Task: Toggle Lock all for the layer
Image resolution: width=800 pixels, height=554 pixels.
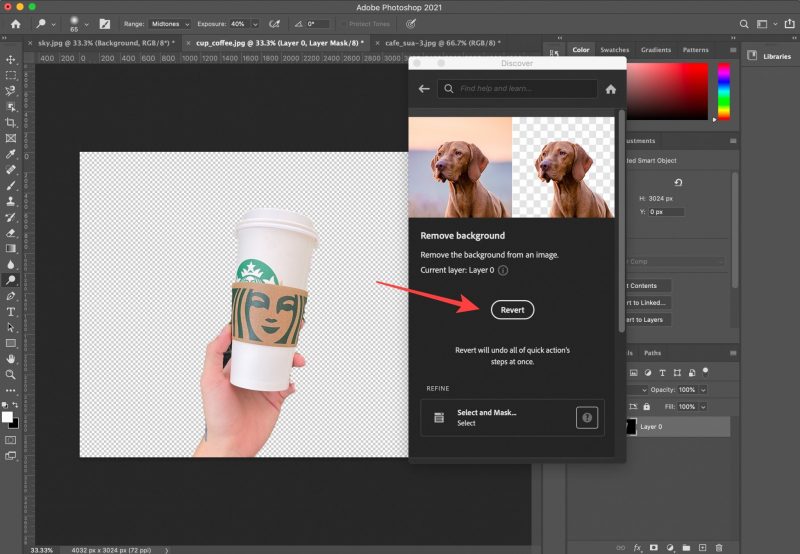Action: point(647,407)
